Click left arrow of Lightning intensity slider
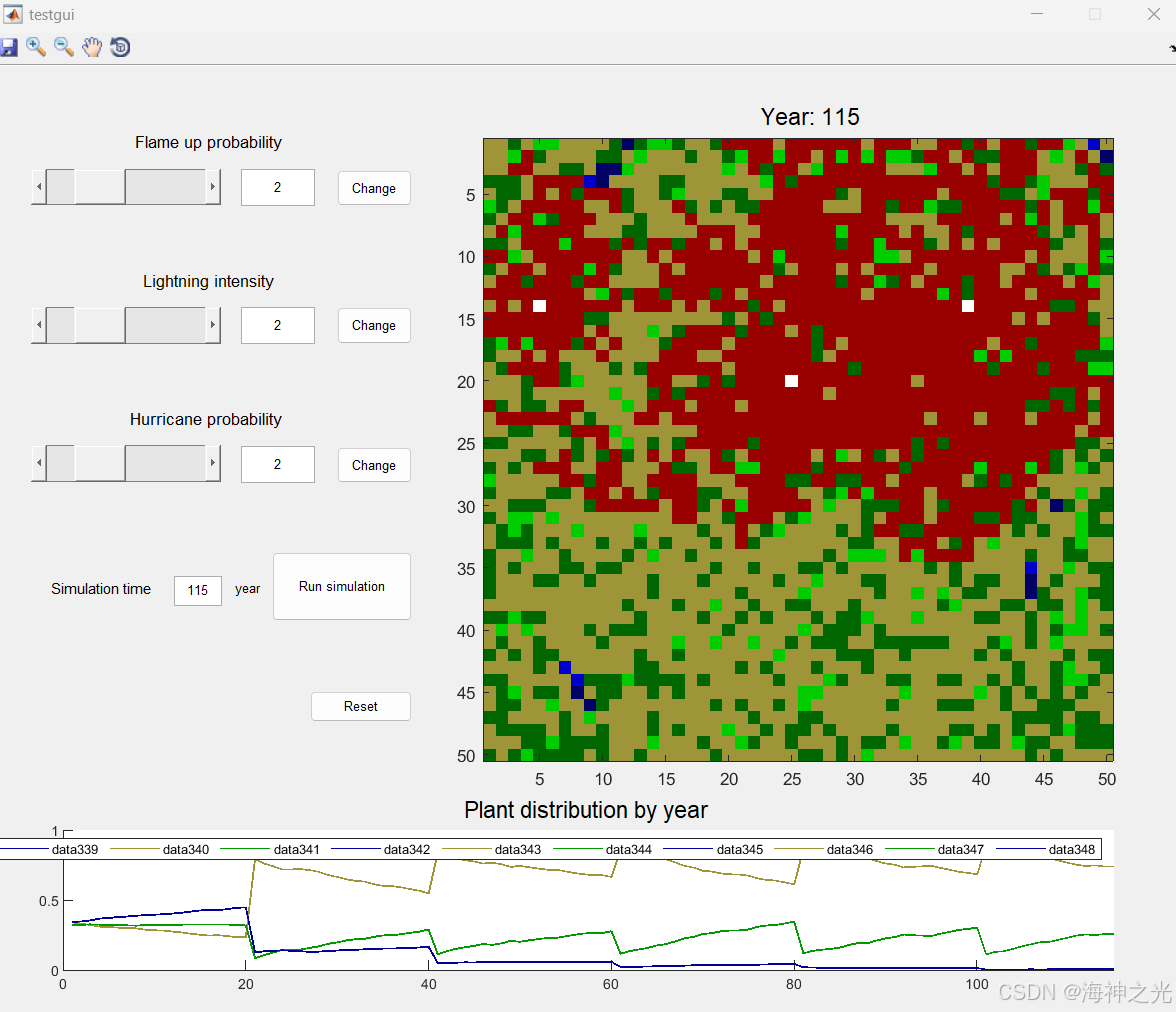Screen dimensions: 1176x1012 coord(39,325)
